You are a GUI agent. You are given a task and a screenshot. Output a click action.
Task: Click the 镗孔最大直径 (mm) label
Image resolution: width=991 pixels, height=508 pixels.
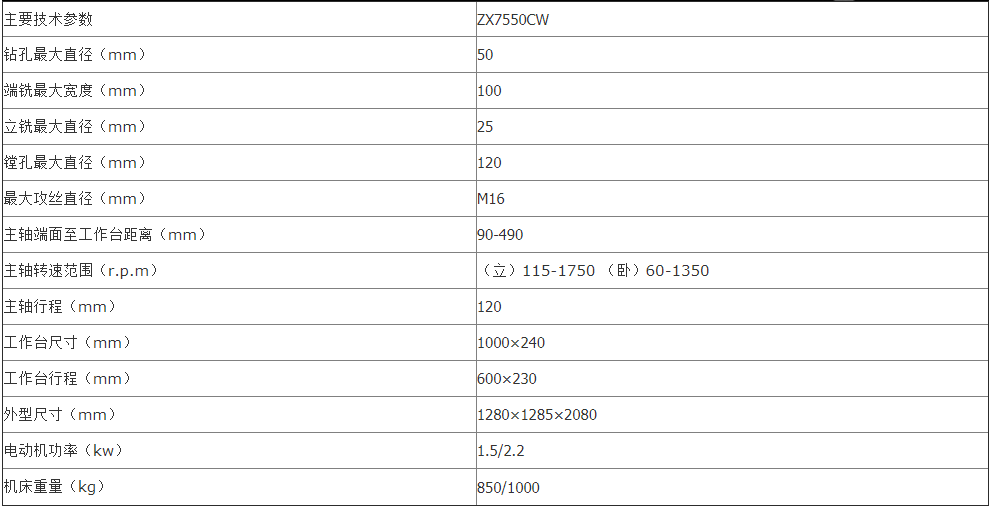[x=75, y=163]
